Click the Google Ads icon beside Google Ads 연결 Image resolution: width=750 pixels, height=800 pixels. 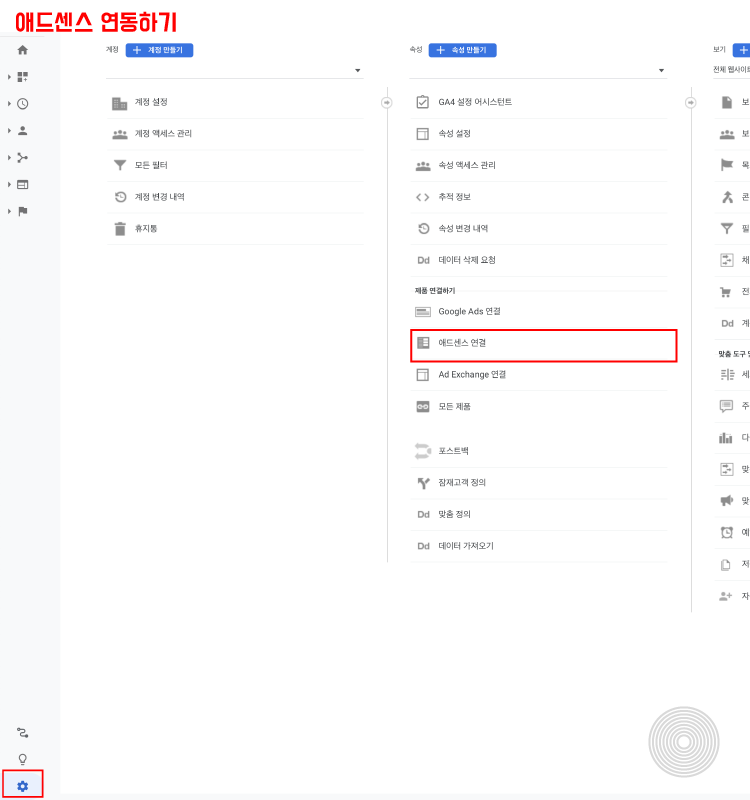(x=423, y=312)
